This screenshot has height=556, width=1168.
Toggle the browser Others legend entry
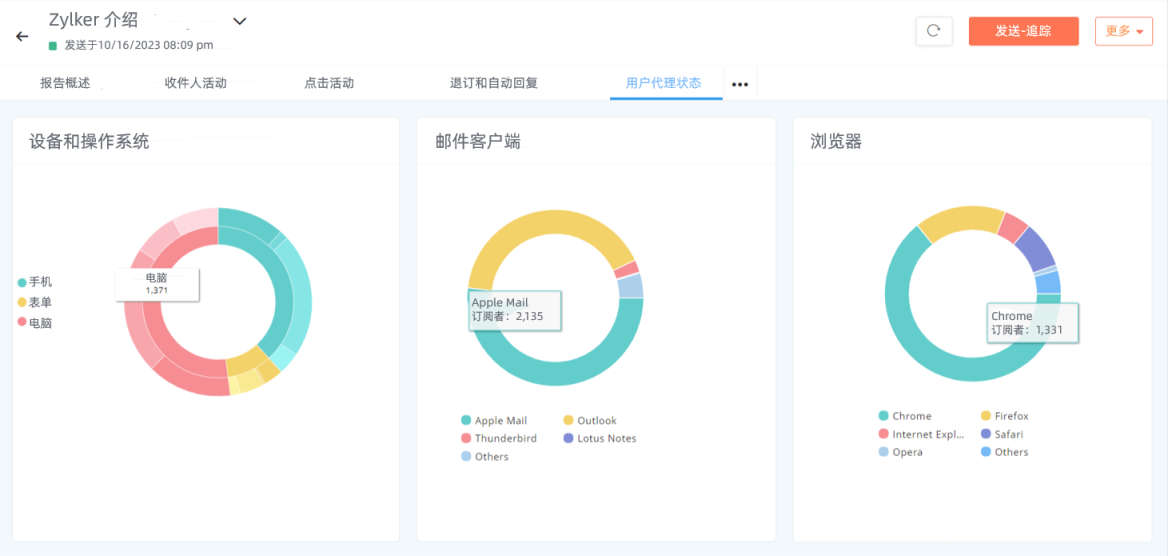[1005, 452]
